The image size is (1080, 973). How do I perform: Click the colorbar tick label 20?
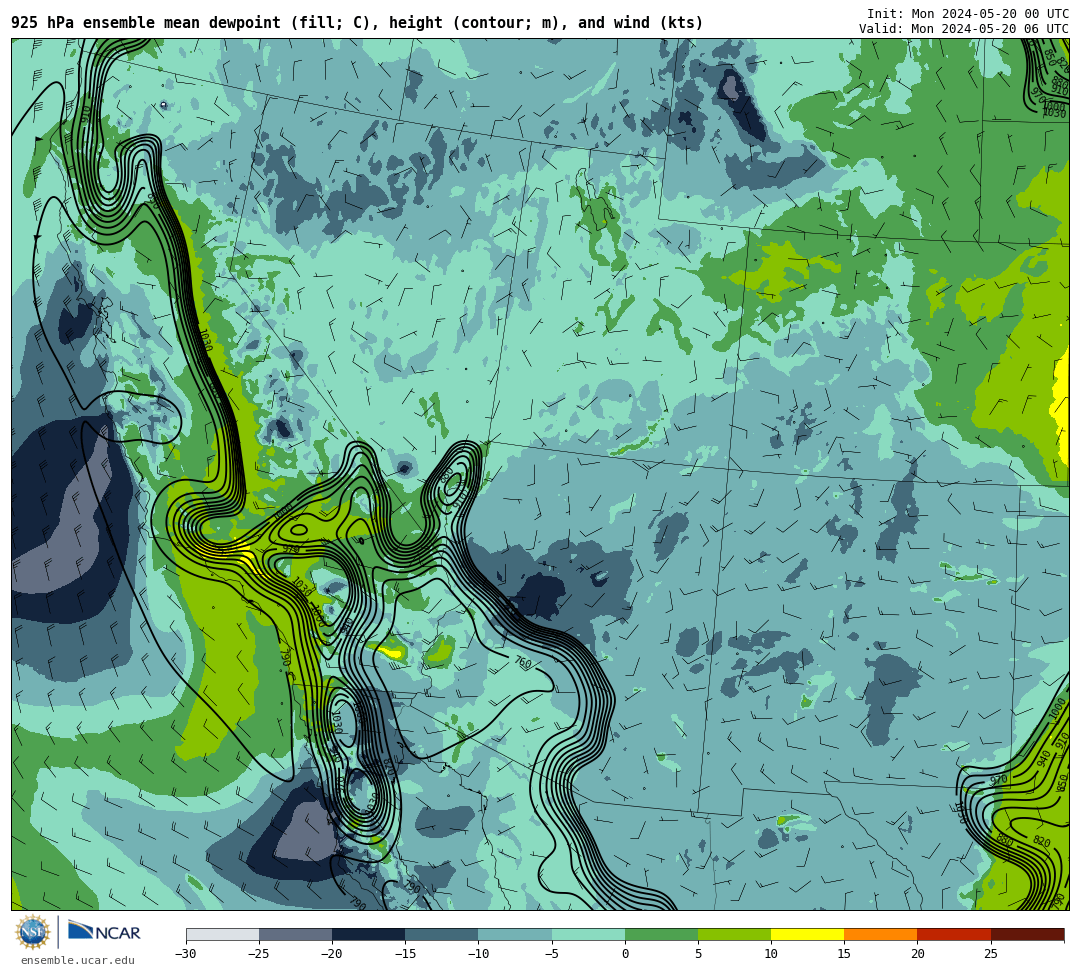917,954
